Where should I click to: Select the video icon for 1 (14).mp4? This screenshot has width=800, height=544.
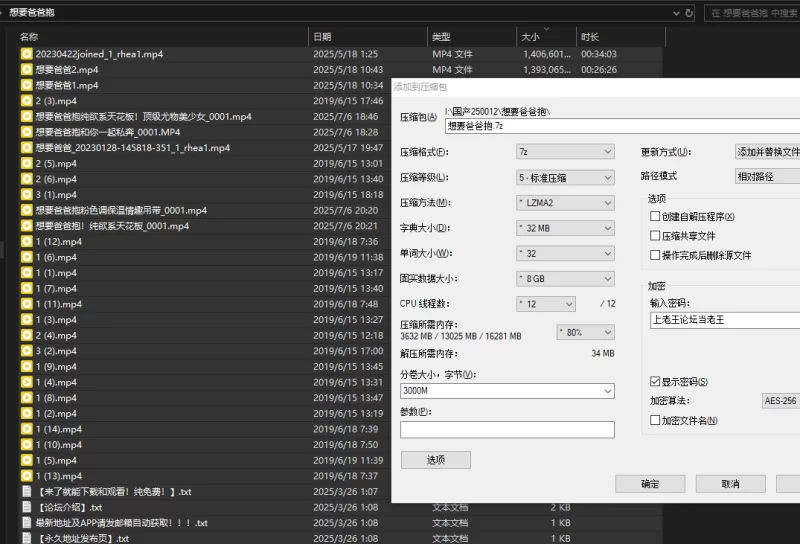coord(27,429)
